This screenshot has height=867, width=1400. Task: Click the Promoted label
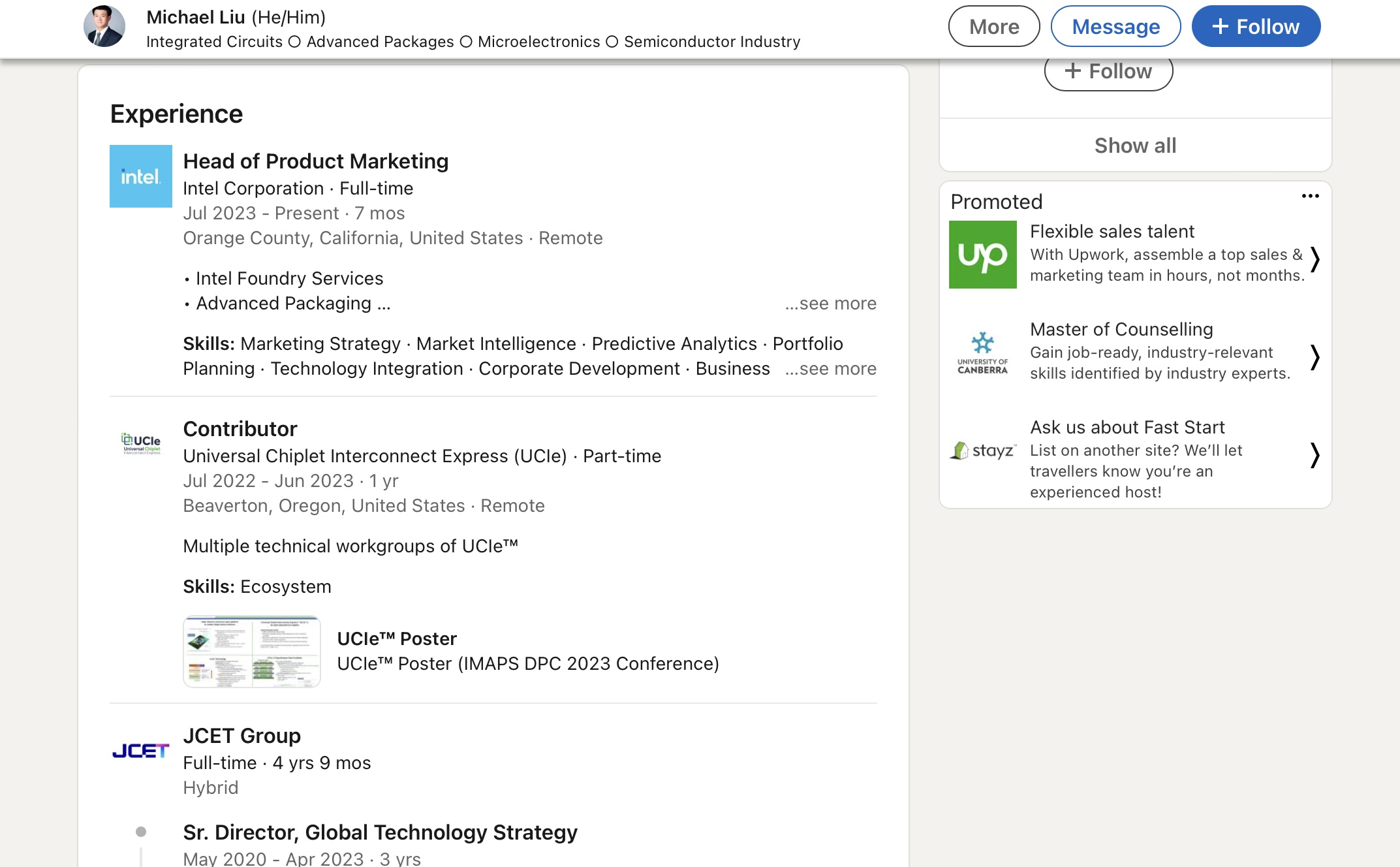pos(997,202)
